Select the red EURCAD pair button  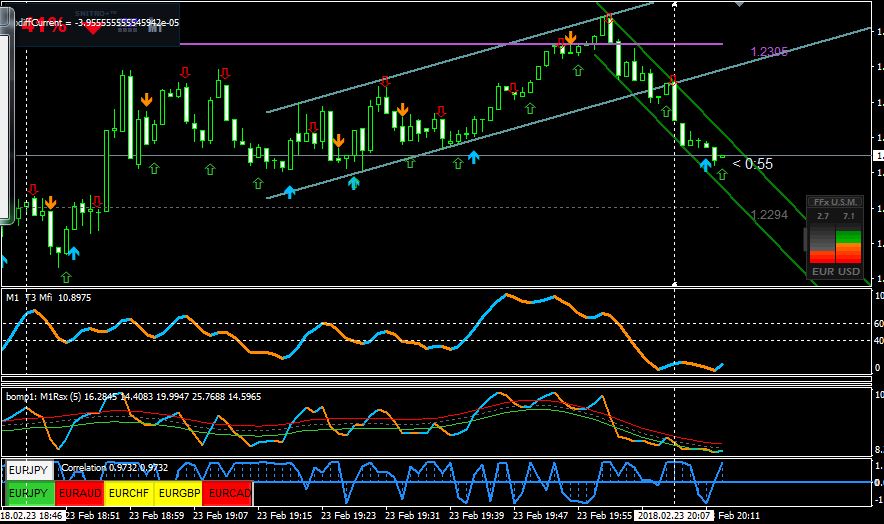pyautogui.click(x=228, y=493)
